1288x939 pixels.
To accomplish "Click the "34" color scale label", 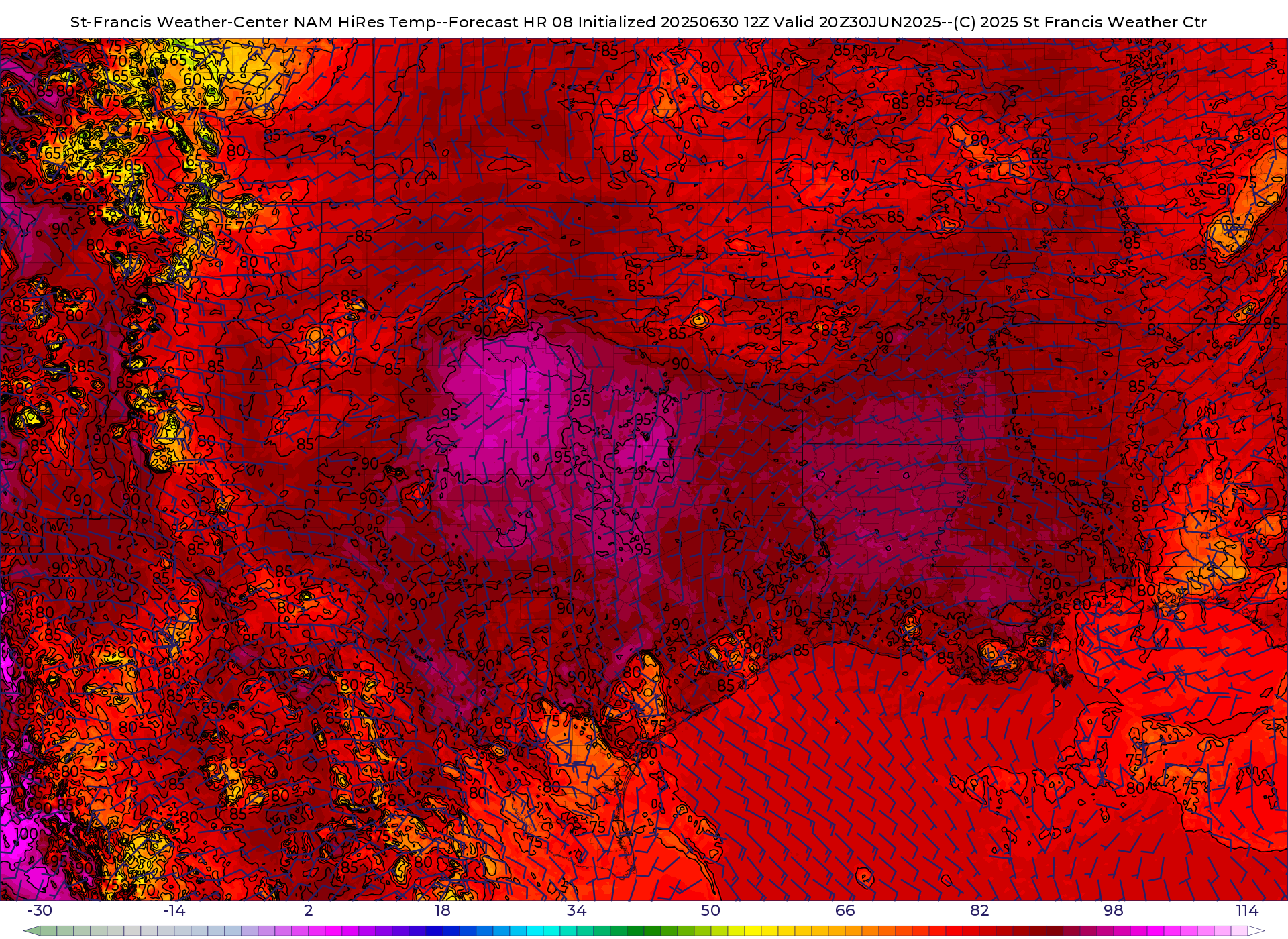I will [x=576, y=910].
